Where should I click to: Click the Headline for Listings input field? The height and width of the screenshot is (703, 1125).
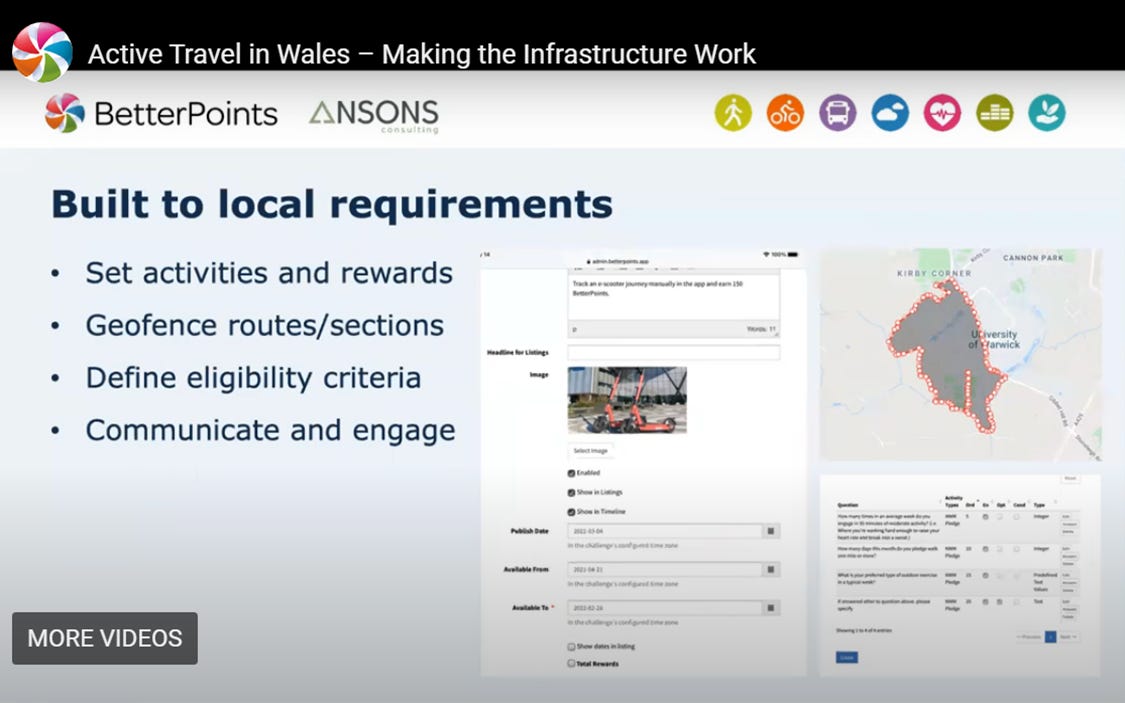coord(674,352)
